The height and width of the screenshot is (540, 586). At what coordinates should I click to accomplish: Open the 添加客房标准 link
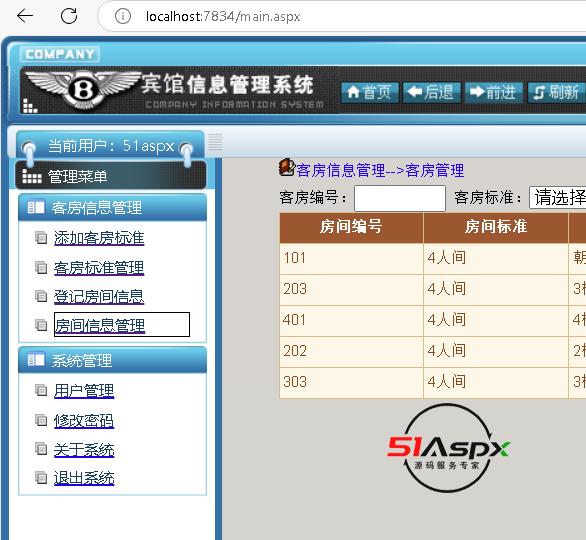tap(99, 238)
